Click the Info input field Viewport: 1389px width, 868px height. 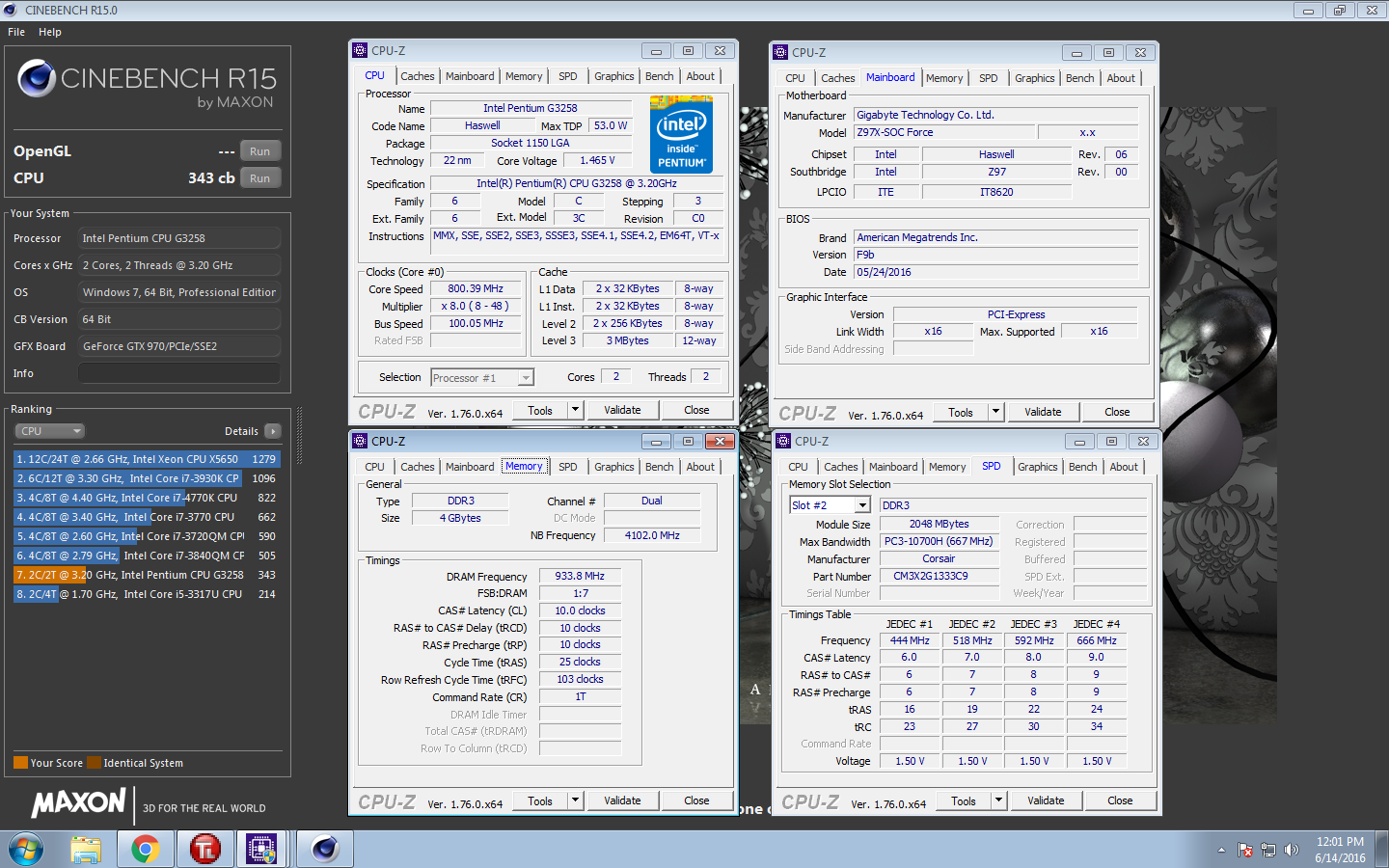point(179,373)
